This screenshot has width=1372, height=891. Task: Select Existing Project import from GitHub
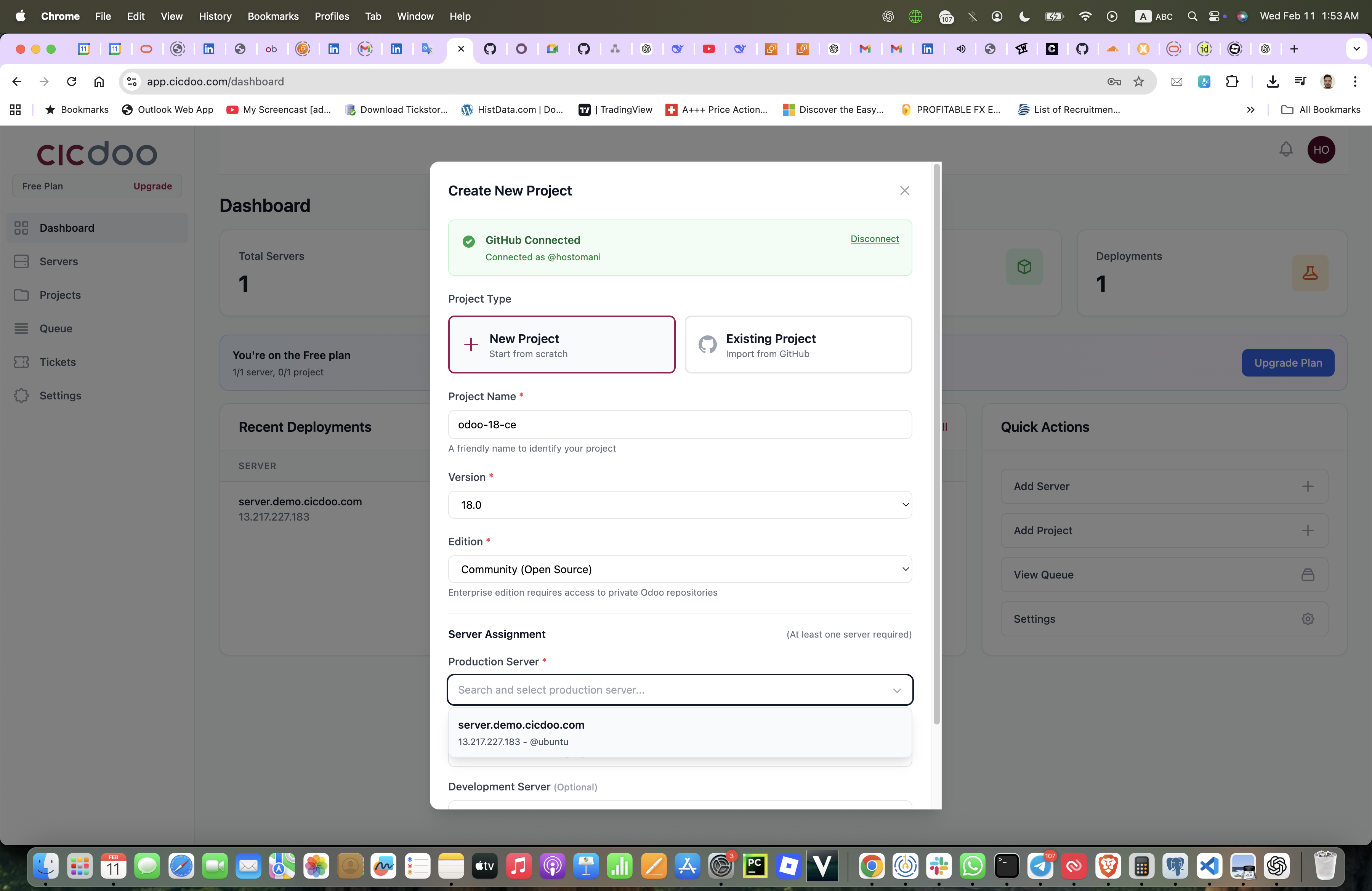(798, 345)
